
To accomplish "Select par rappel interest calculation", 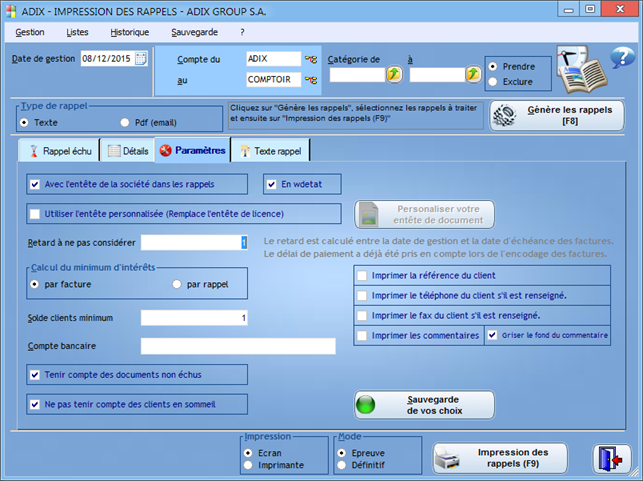I will (177, 284).
